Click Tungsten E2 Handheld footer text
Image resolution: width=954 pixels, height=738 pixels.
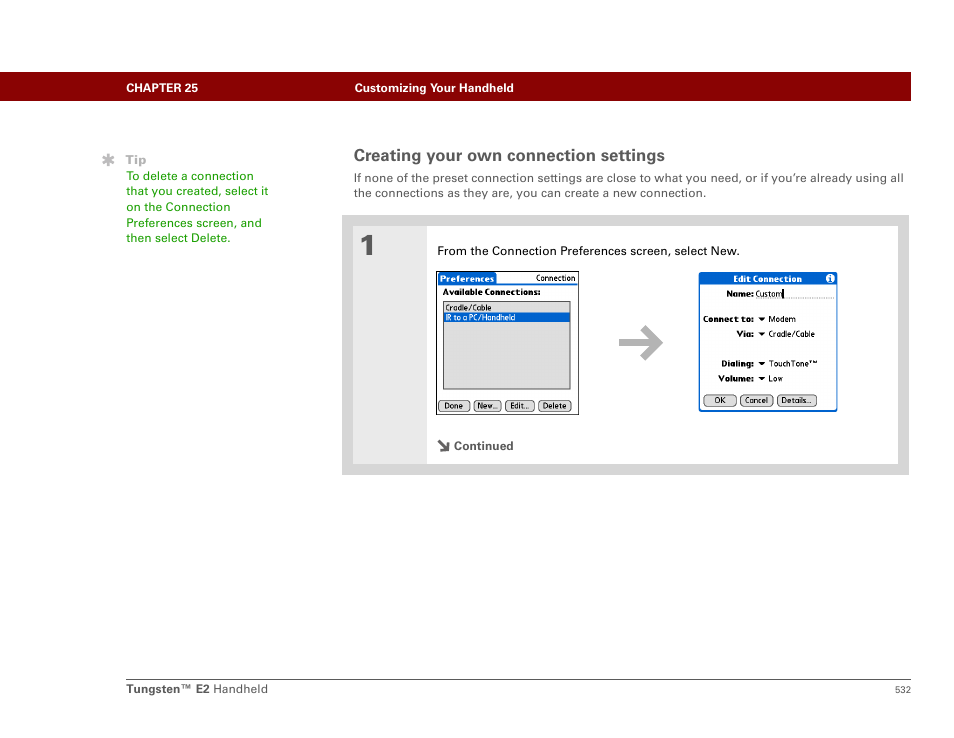click(197, 689)
